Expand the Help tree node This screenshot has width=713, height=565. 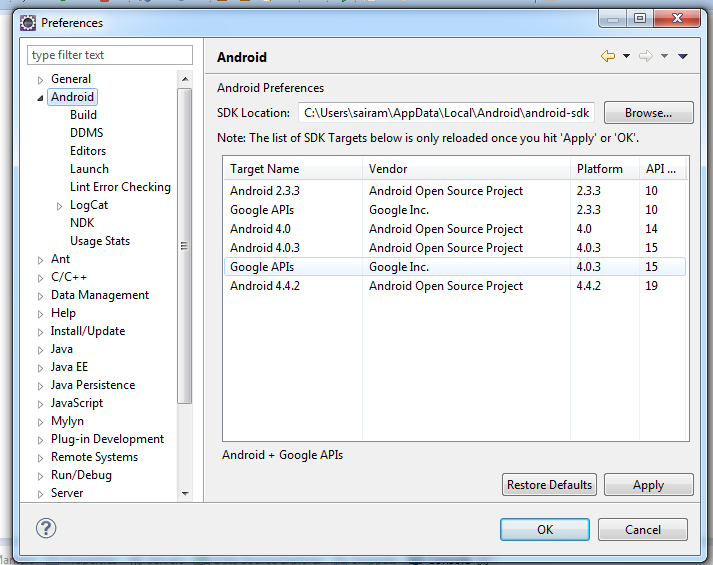pyautogui.click(x=40, y=314)
